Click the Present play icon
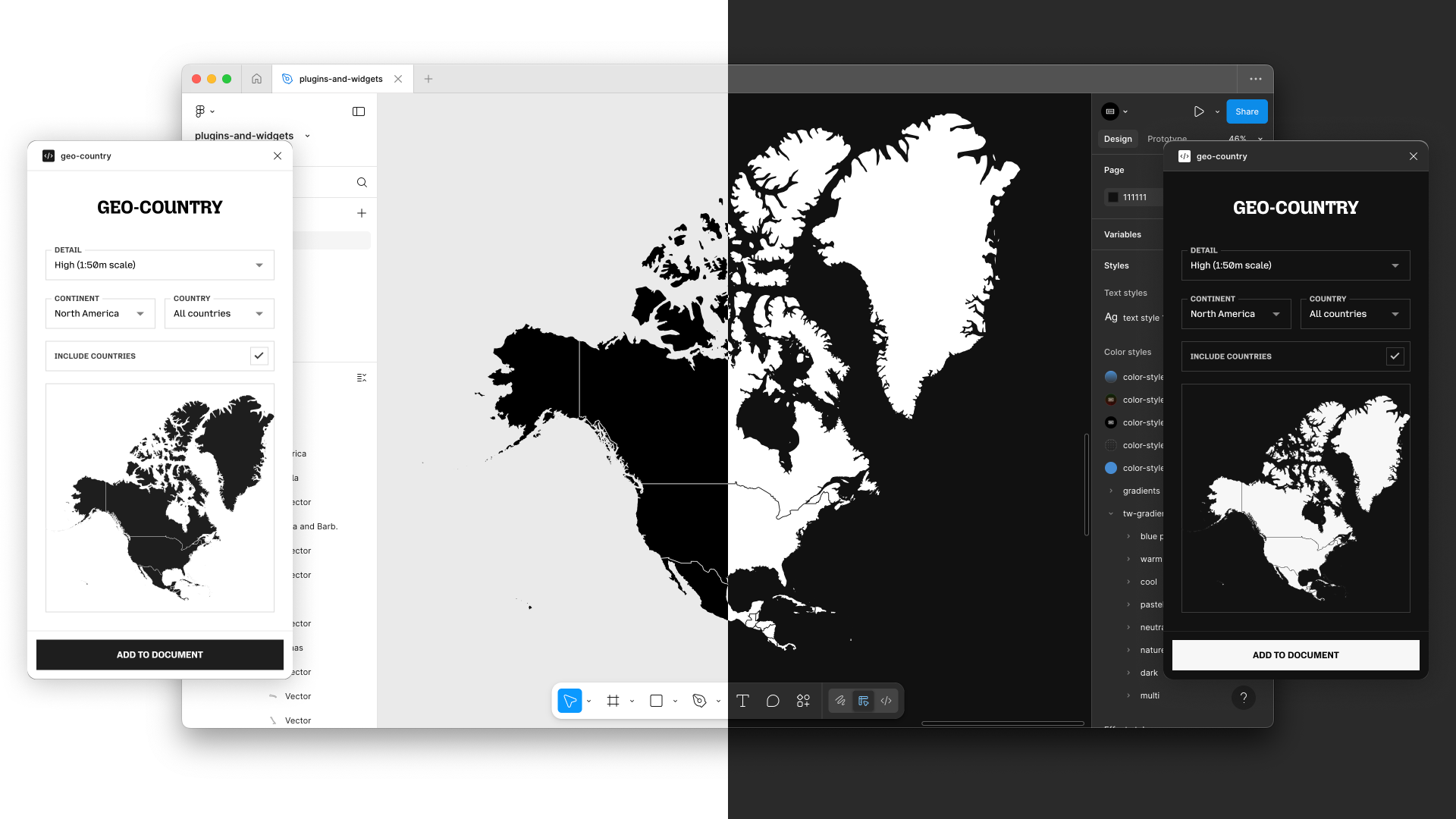1456x819 pixels. pyautogui.click(x=1199, y=111)
